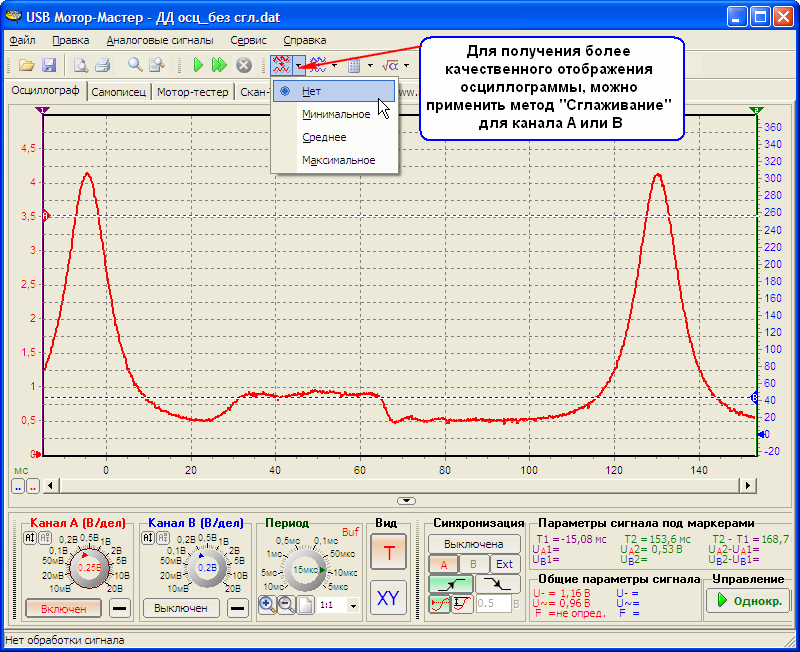Click the zoom in magnifier under Период
Image resolution: width=800 pixels, height=652 pixels.
click(267, 604)
